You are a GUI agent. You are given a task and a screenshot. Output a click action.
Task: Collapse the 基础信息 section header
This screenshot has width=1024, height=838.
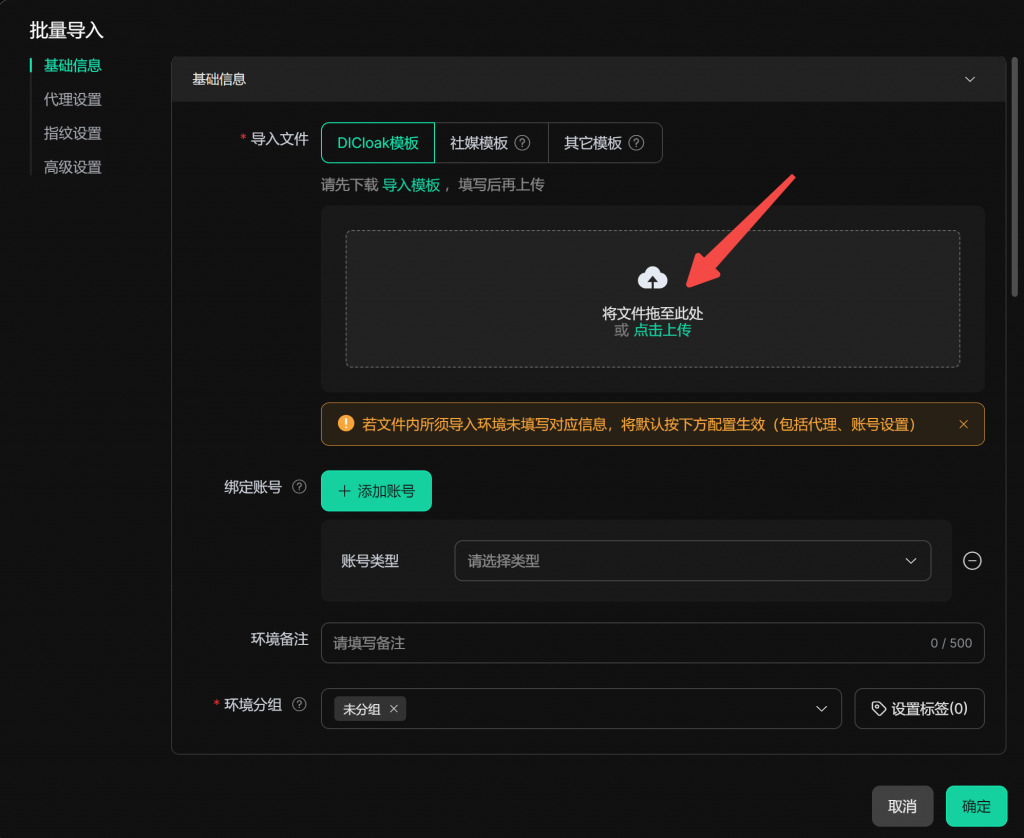[x=968, y=79]
